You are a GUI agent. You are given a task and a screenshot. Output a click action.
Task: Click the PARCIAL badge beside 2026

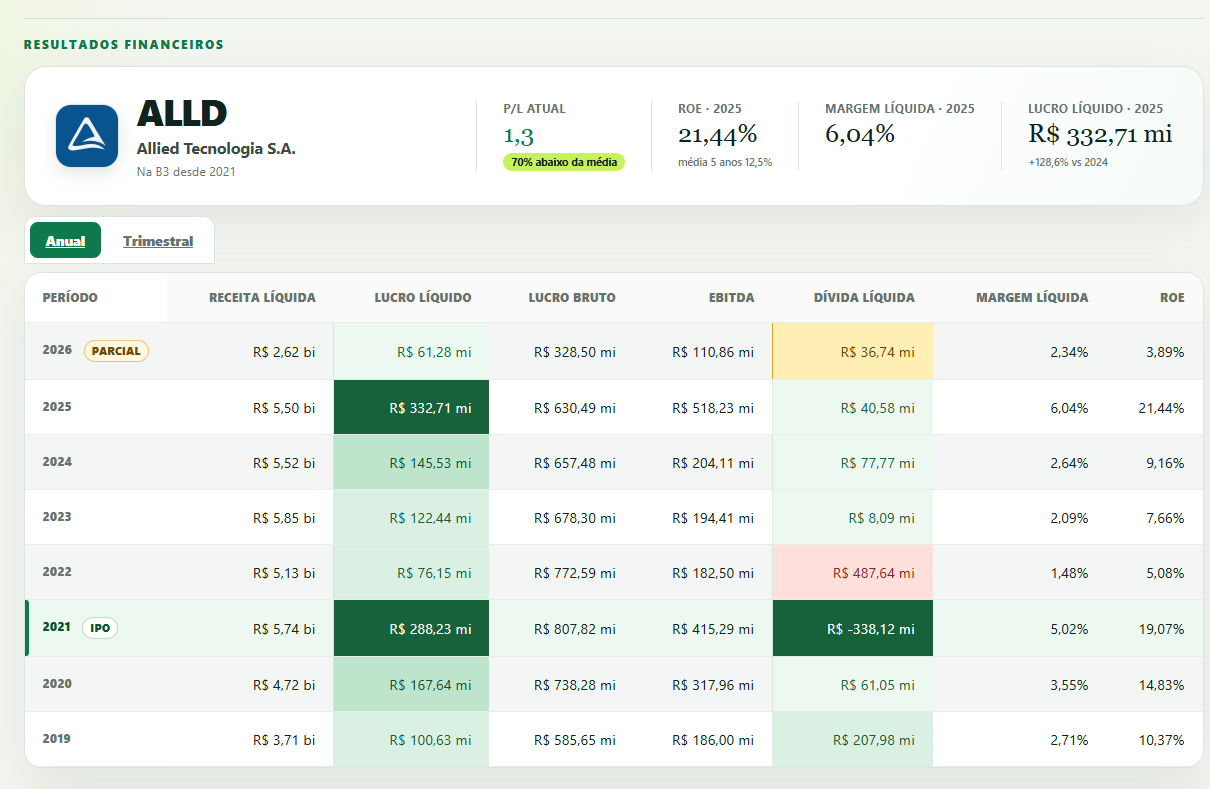pyautogui.click(x=116, y=351)
